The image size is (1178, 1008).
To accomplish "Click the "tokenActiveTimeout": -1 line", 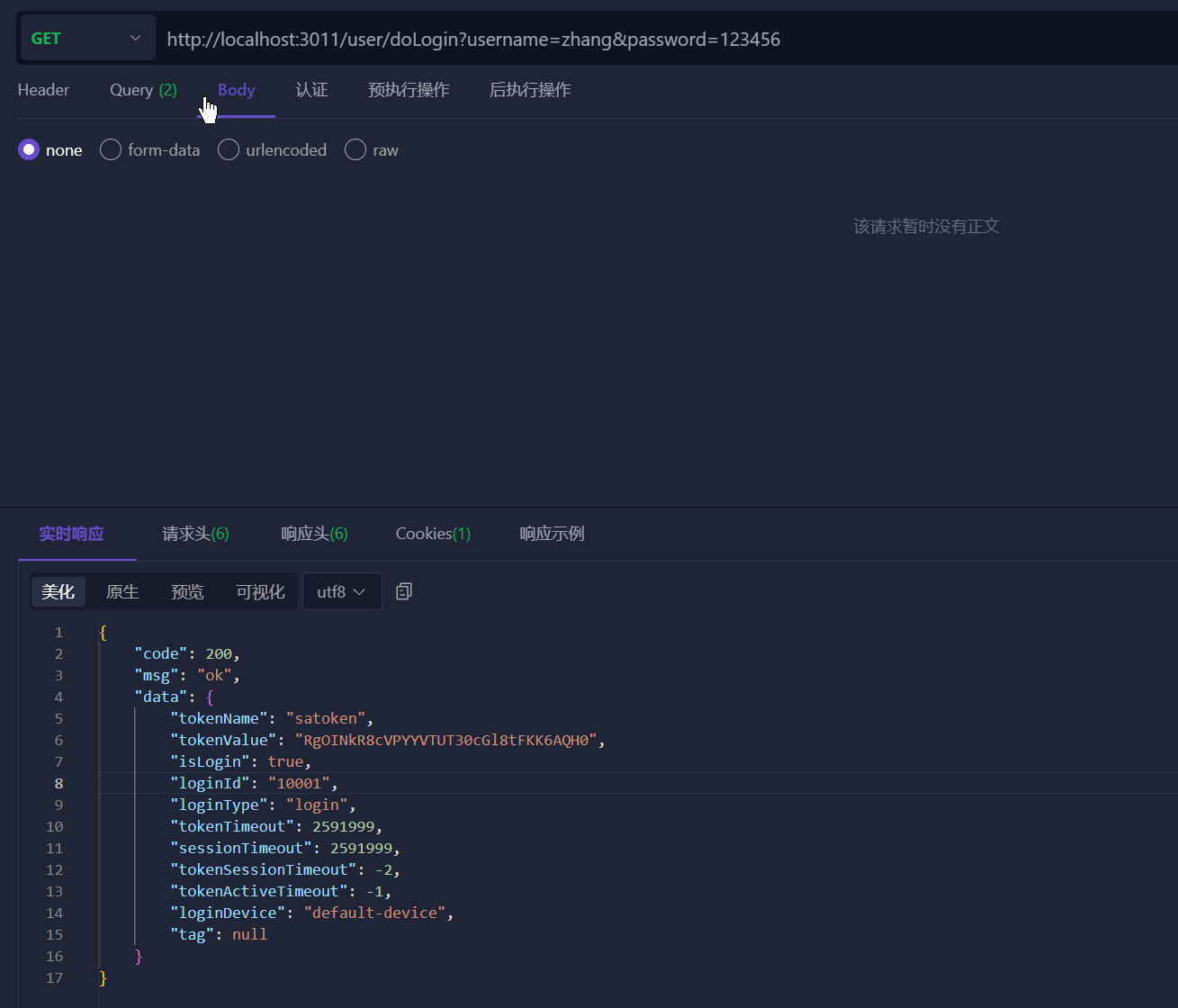I will (x=281, y=891).
